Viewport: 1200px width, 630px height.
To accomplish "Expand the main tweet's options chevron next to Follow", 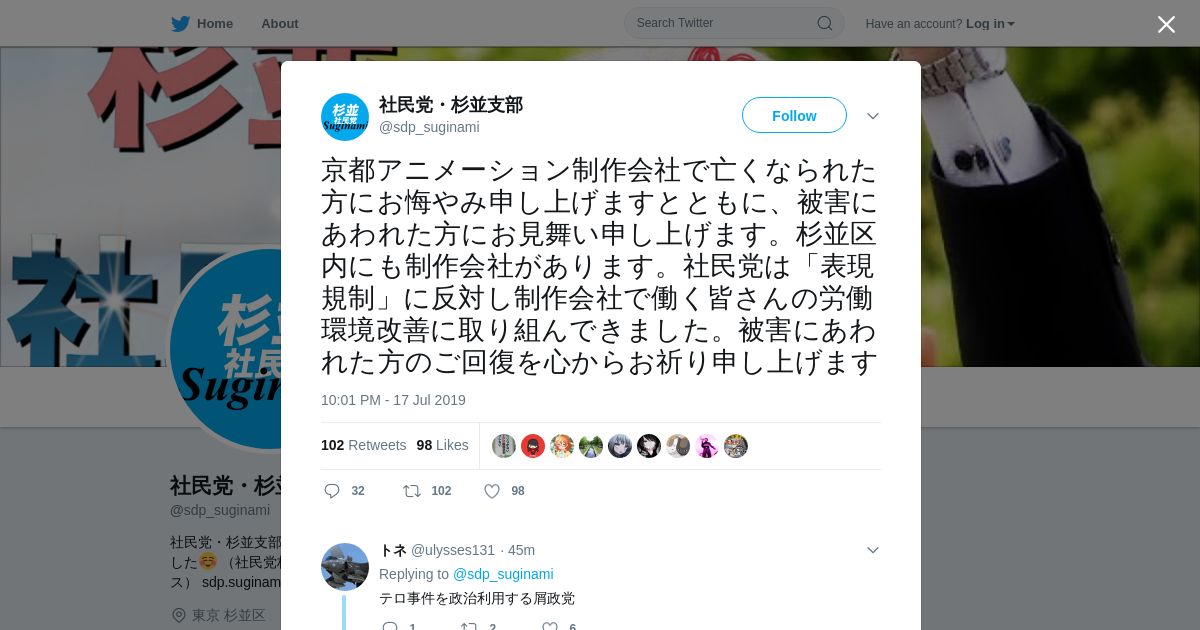I will (x=873, y=116).
